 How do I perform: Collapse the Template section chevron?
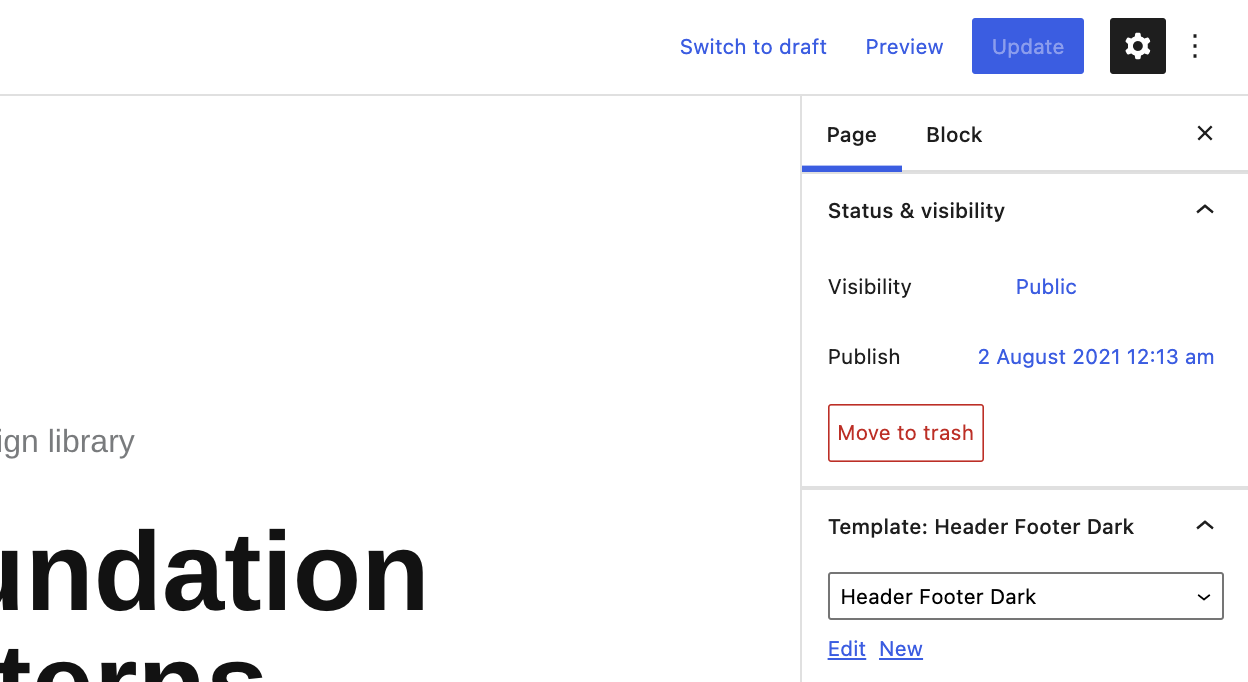pos(1205,526)
